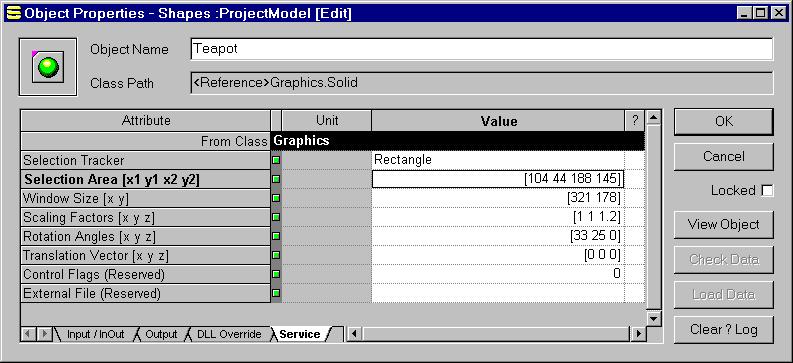Click green indicator beside Scaling Factors
This screenshot has height=363, width=793.
point(276,217)
